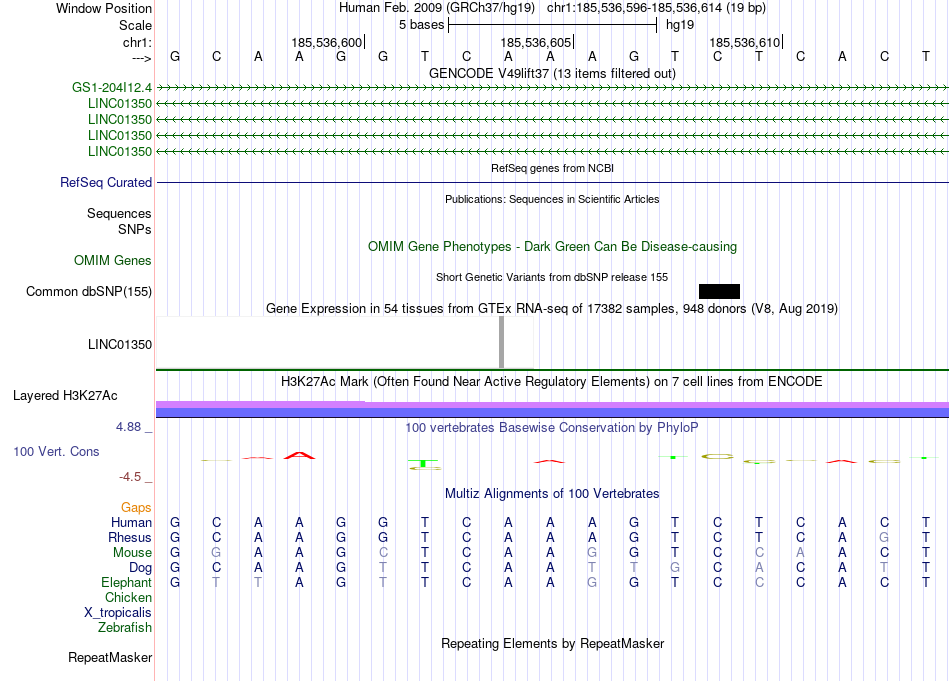
Task: Click the Window Position track label
Action: (x=104, y=8)
